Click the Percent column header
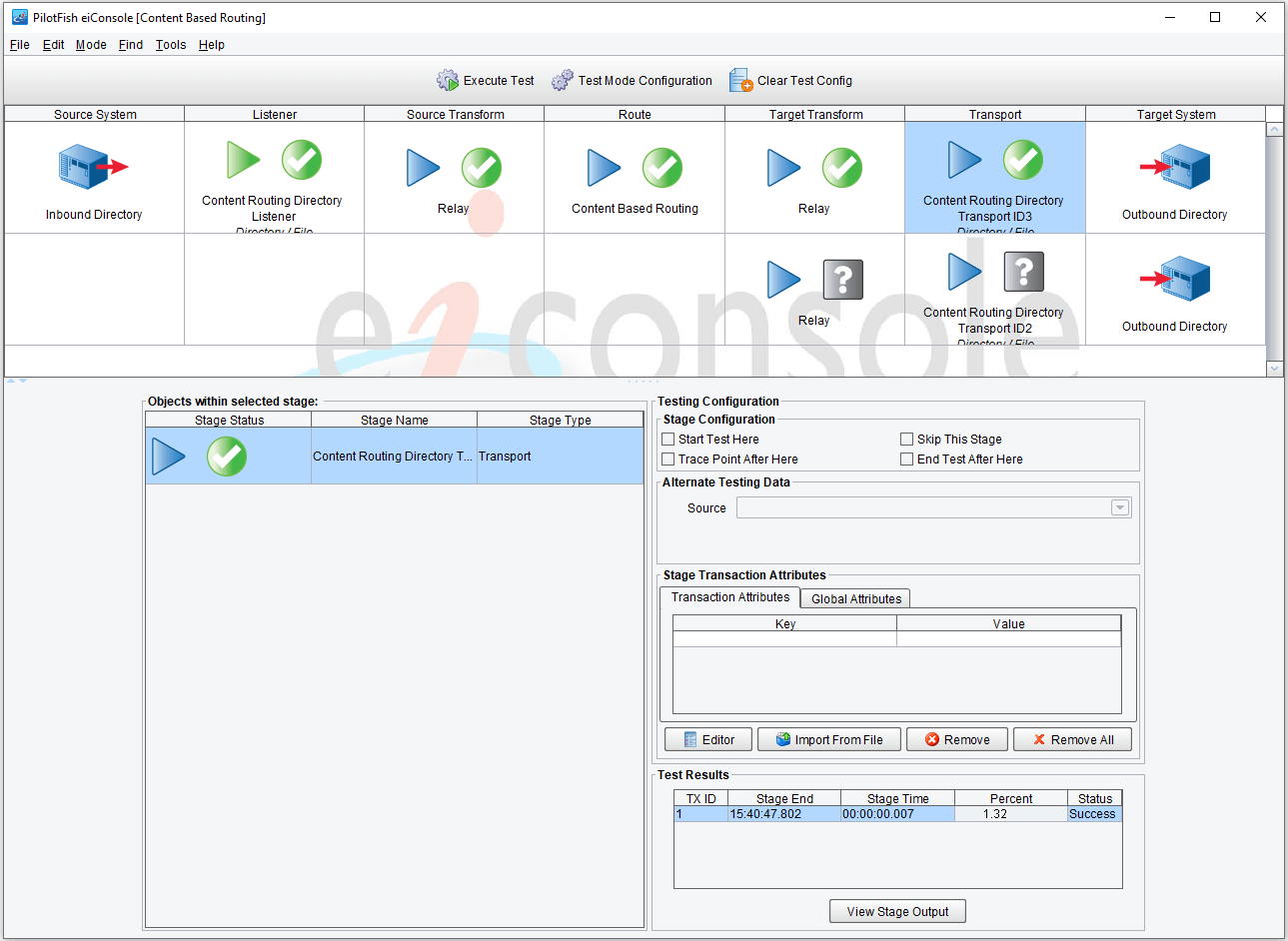This screenshot has width=1288, height=941. (1011, 799)
